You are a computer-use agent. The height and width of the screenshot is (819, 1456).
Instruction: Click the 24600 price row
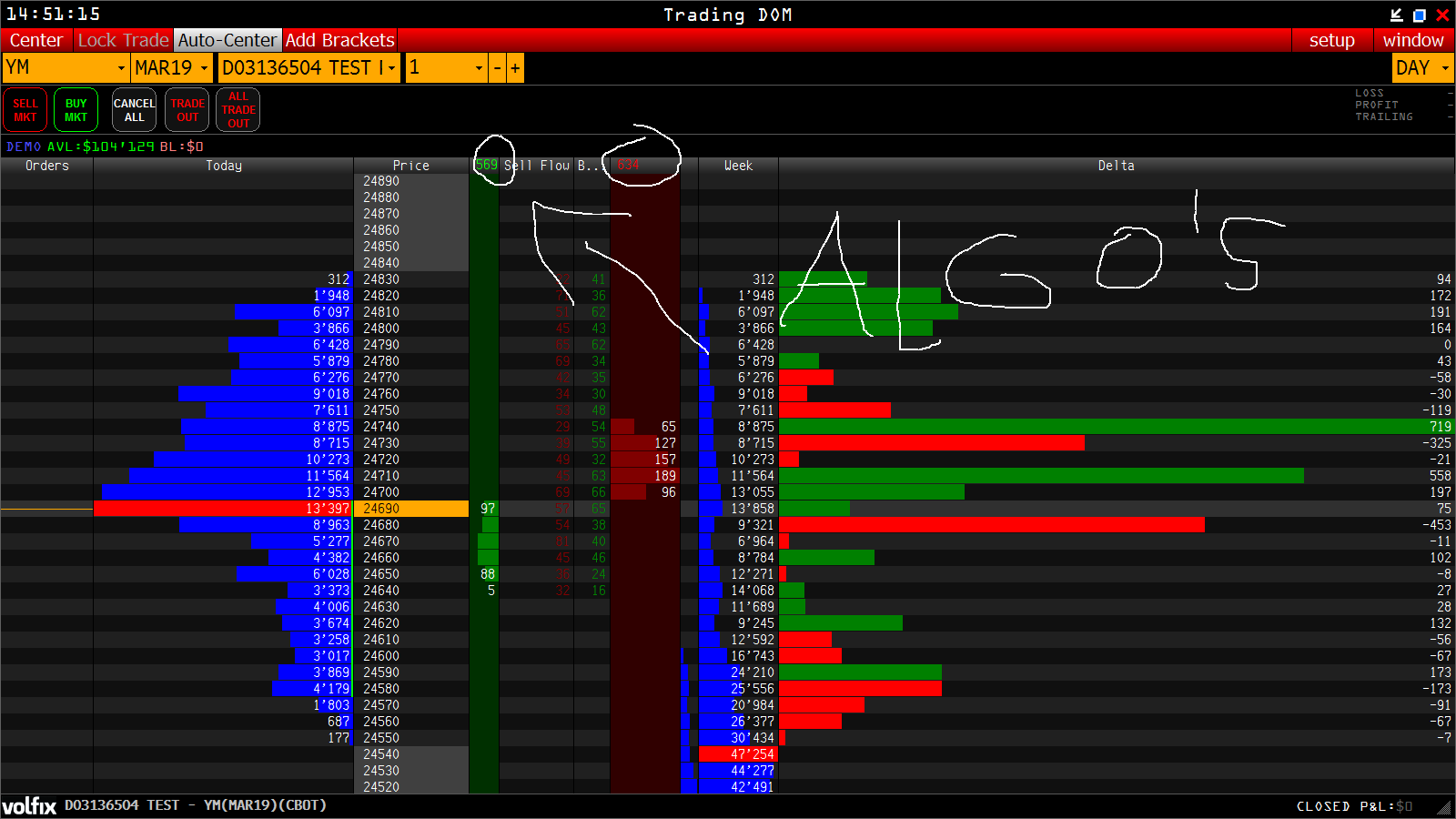pyautogui.click(x=411, y=656)
